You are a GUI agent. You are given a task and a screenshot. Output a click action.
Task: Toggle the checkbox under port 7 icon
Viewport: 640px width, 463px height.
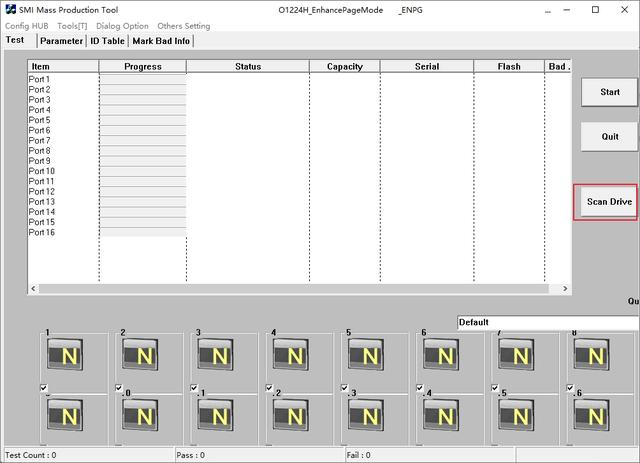click(495, 387)
